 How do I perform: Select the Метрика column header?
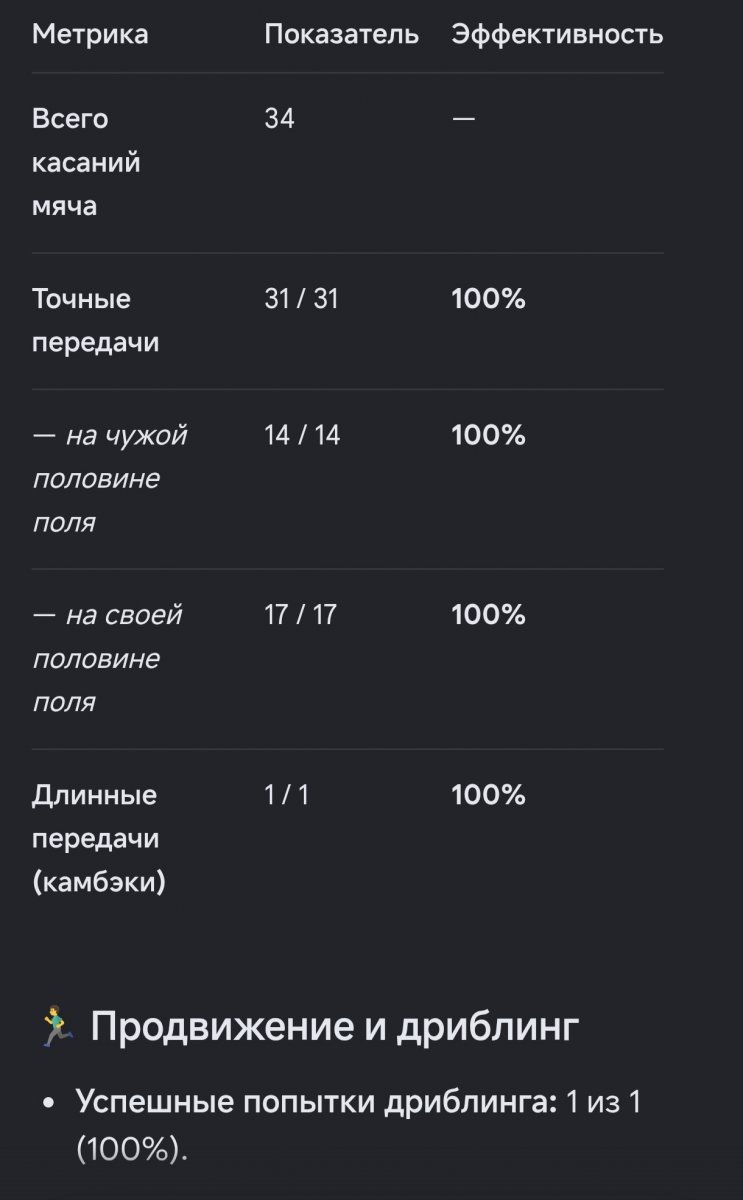coord(90,35)
